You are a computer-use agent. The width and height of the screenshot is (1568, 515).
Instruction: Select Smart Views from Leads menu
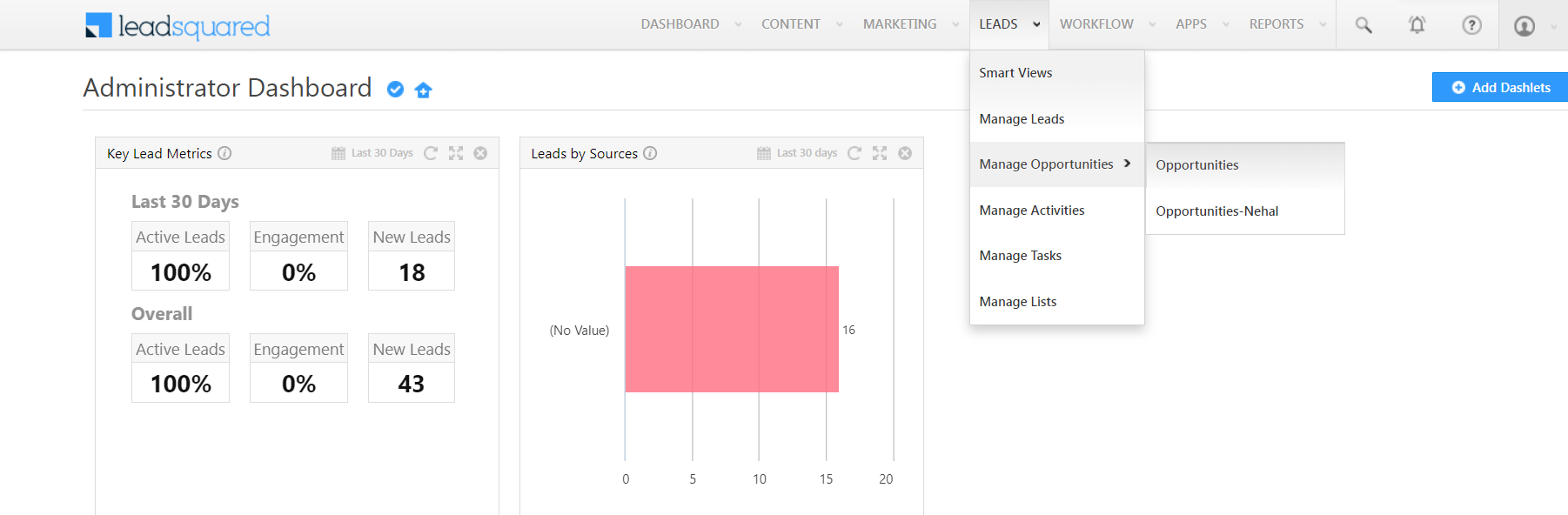(1057, 73)
